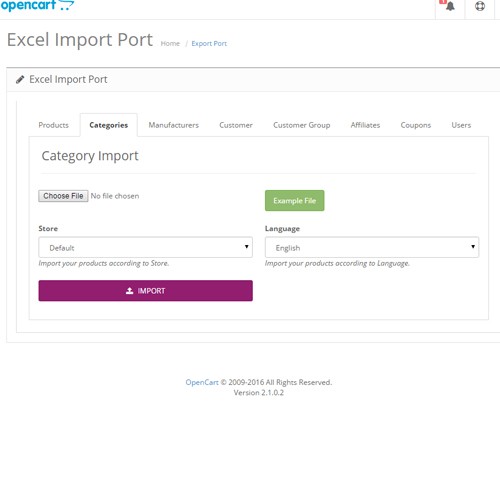Switch to the Products tab
This screenshot has height=500, width=500.
click(54, 125)
